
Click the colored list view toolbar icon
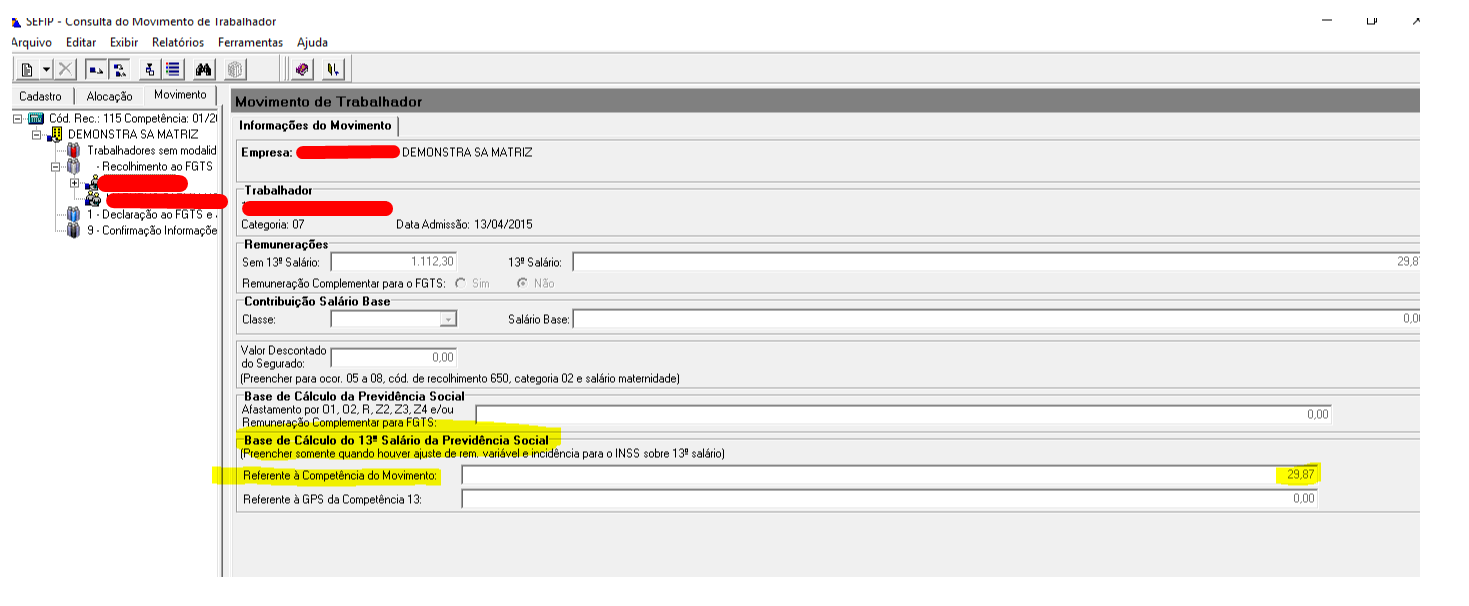click(x=172, y=69)
